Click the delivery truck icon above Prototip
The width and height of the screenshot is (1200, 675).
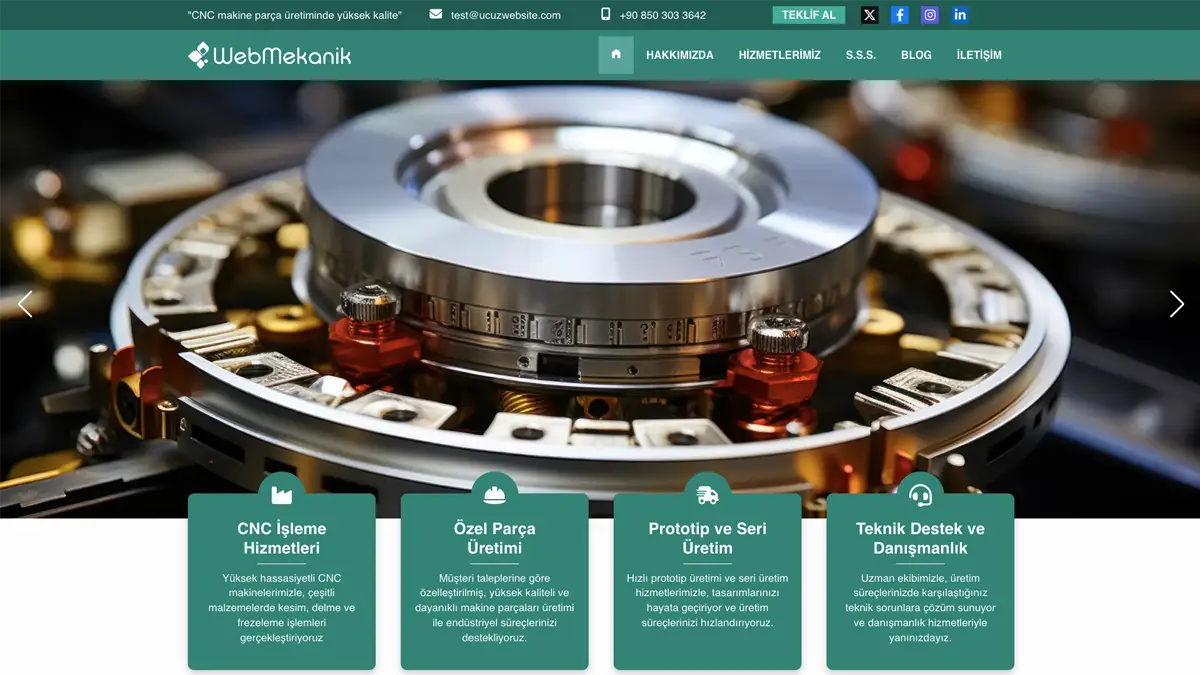point(707,495)
